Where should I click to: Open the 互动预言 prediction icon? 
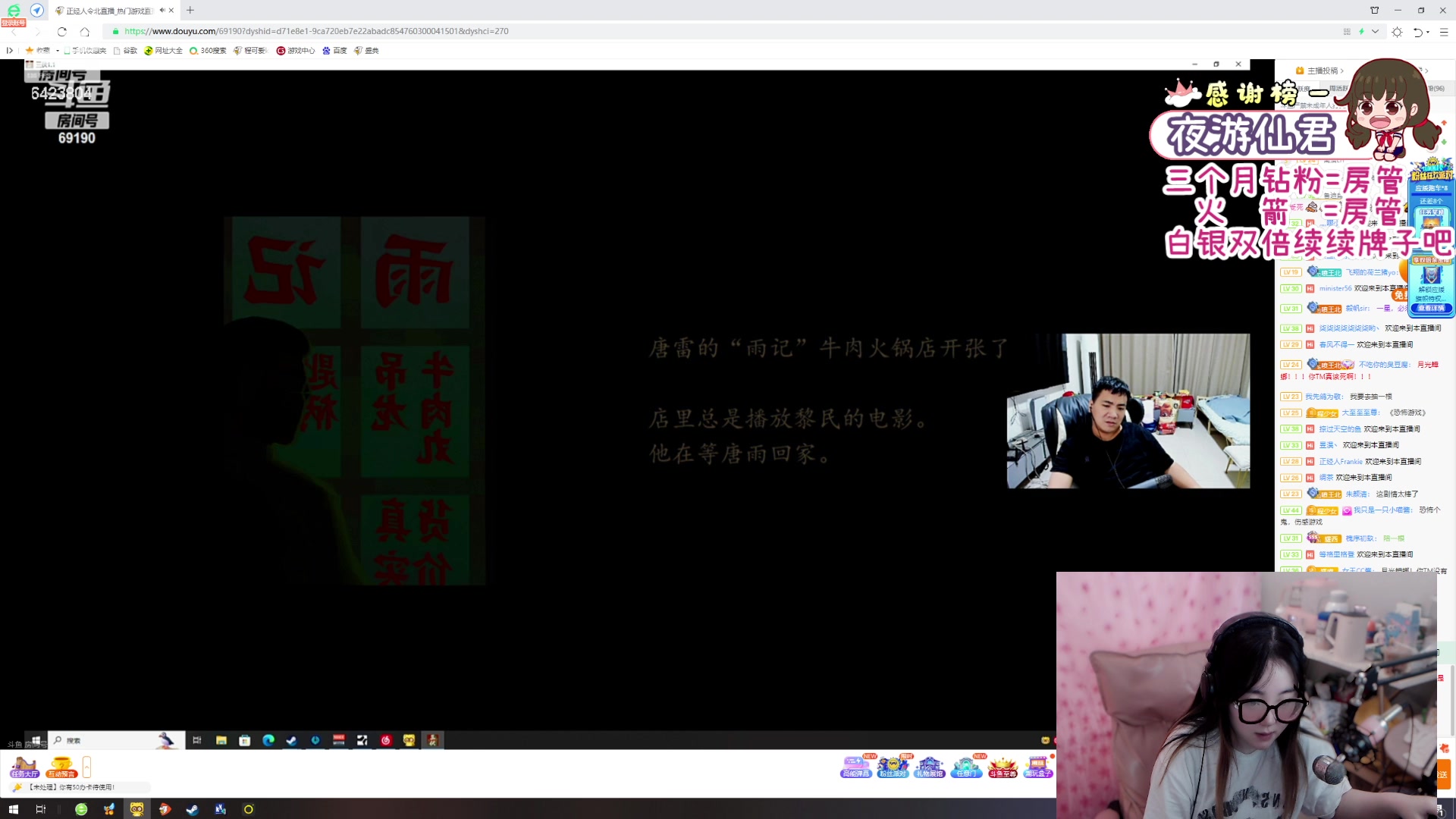coord(61,768)
